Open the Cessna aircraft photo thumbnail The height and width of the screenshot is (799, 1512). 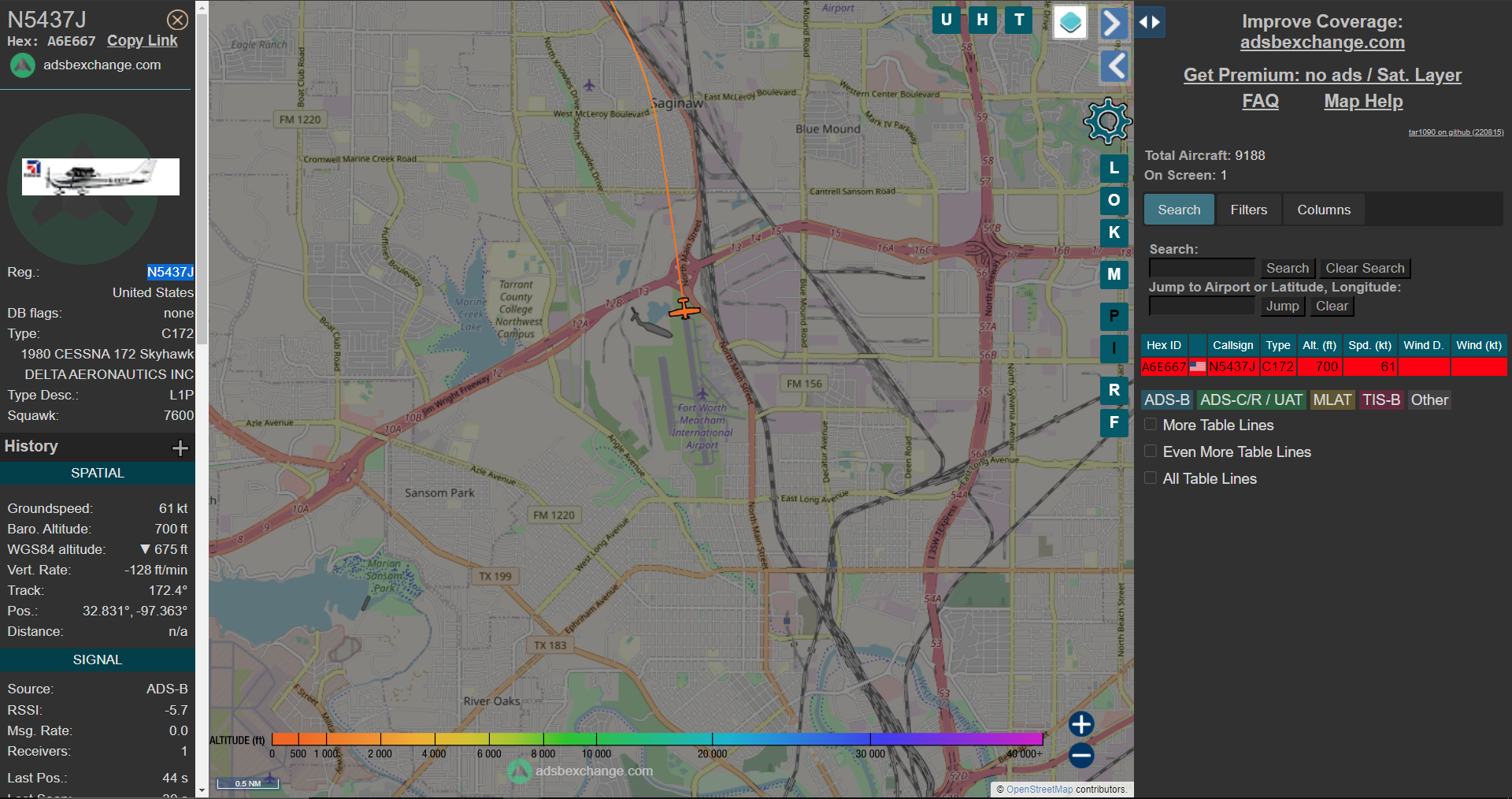[101, 177]
